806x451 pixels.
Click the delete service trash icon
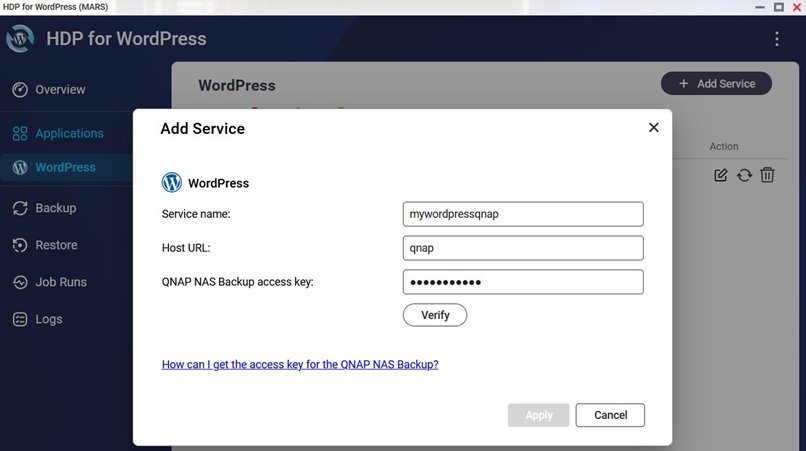pos(767,175)
